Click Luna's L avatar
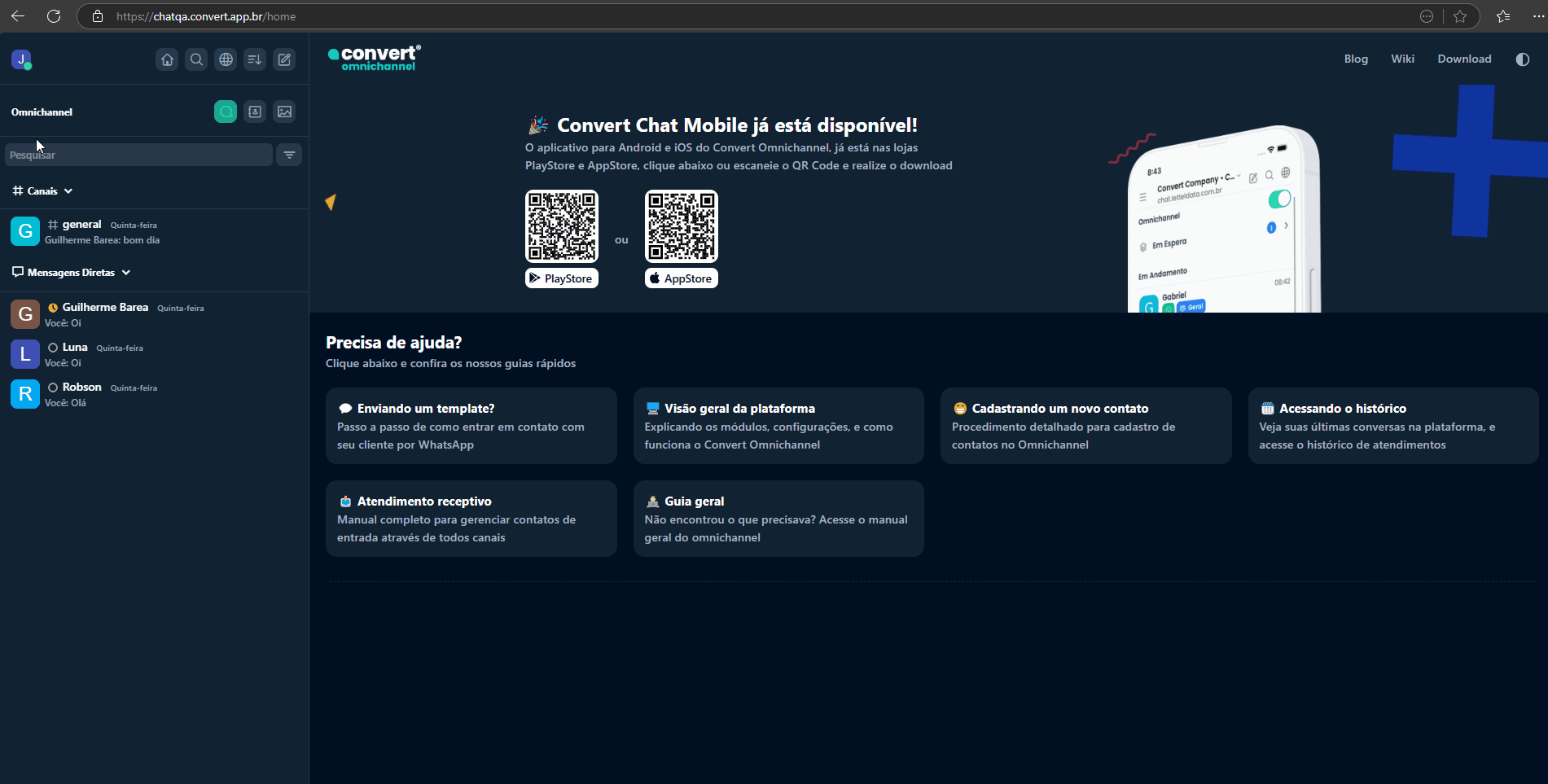Screen dimensions: 1548x784 [25, 354]
